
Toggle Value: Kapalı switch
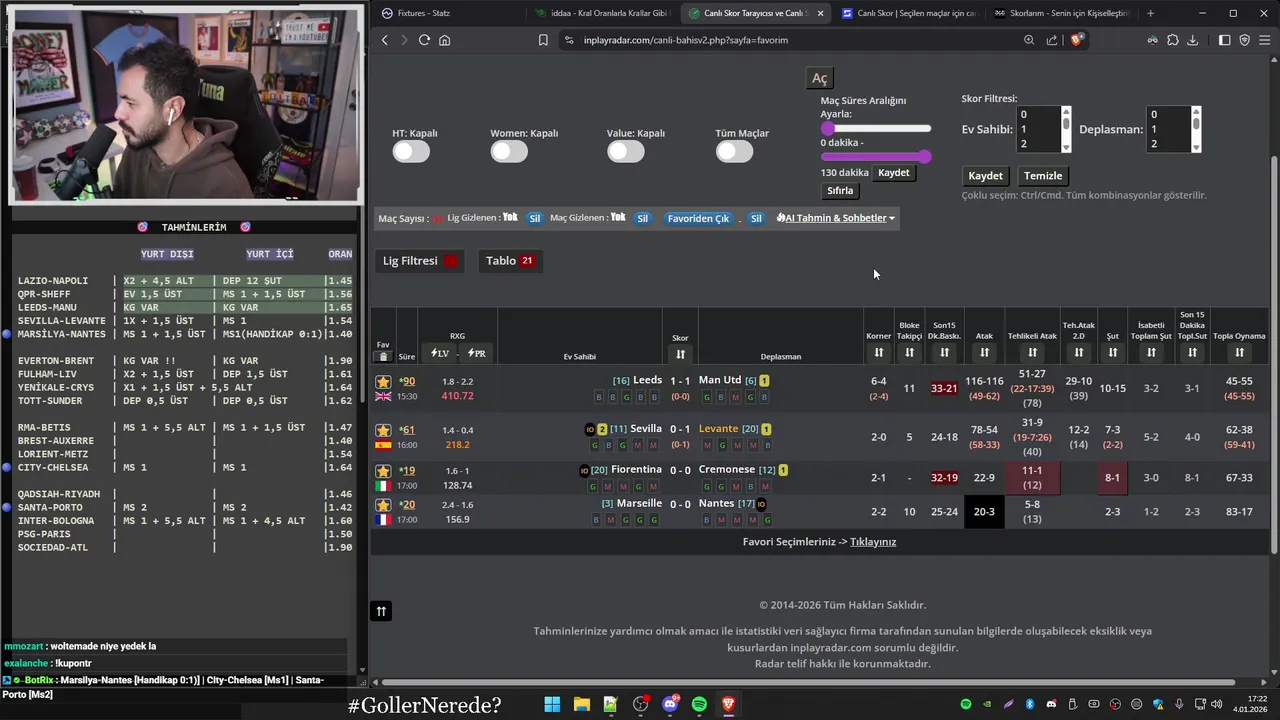pyautogui.click(x=626, y=152)
